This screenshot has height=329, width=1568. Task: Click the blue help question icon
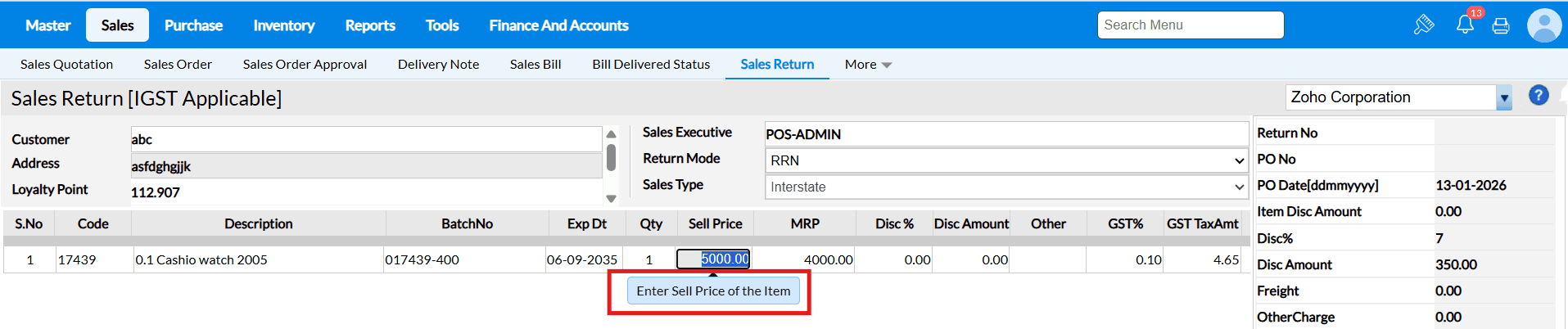pyautogui.click(x=1539, y=96)
